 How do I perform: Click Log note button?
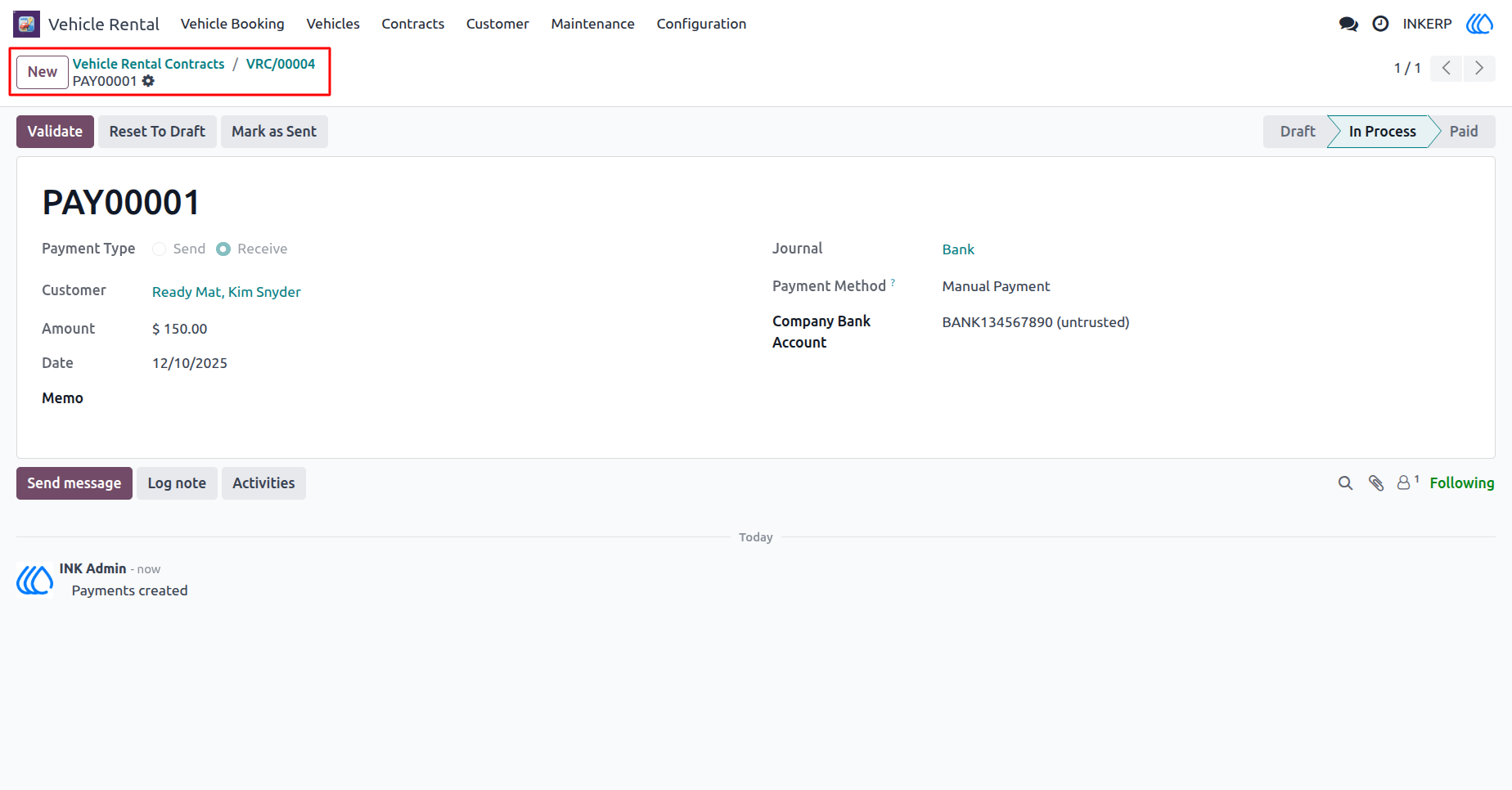point(177,483)
